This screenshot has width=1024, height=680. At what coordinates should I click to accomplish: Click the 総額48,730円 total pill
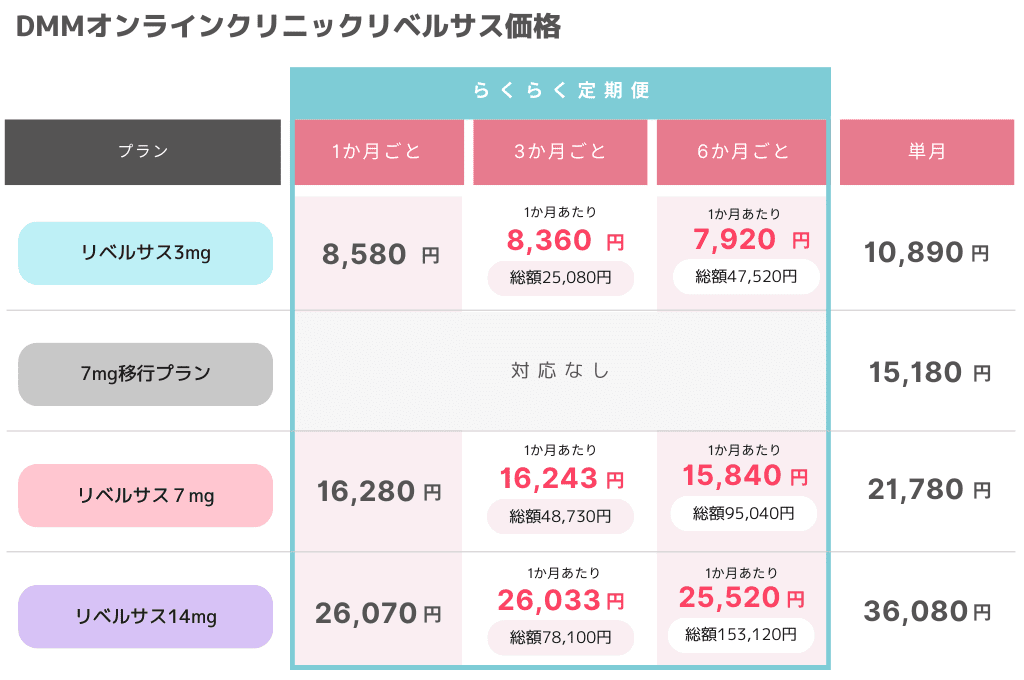tap(560, 516)
